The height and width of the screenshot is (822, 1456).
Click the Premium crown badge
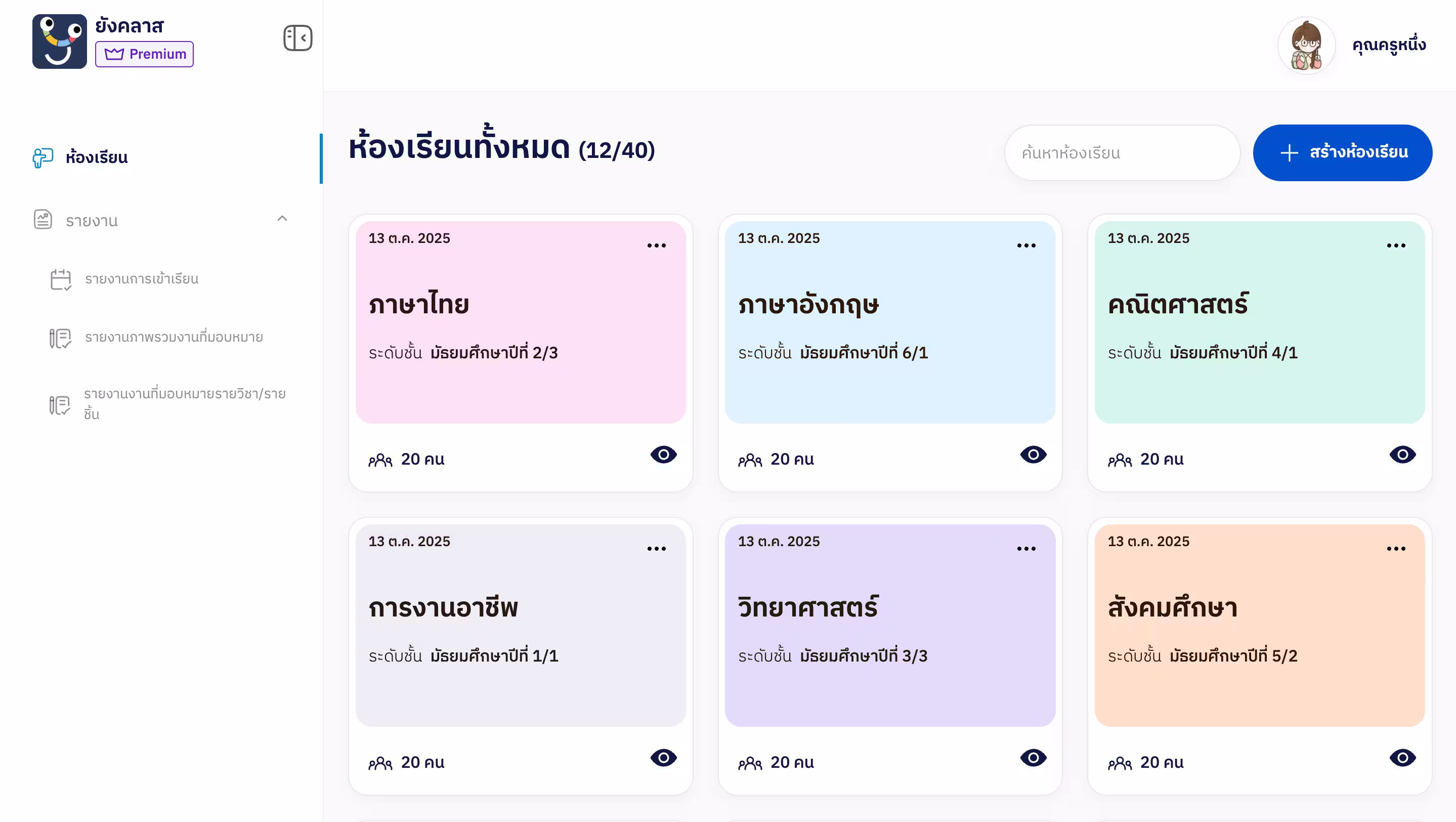pyautogui.click(x=144, y=54)
